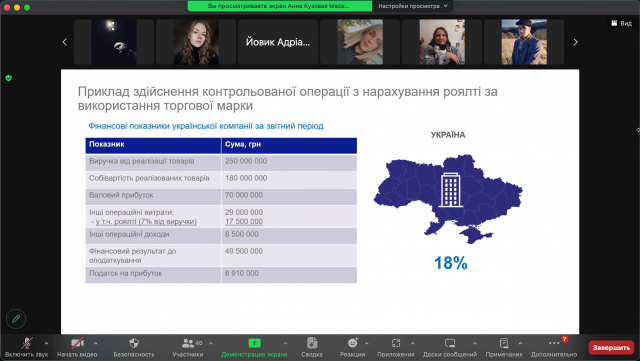Expand reactions options arrow
Image resolution: width=640 pixels, height=361 pixels.
[x=367, y=343]
